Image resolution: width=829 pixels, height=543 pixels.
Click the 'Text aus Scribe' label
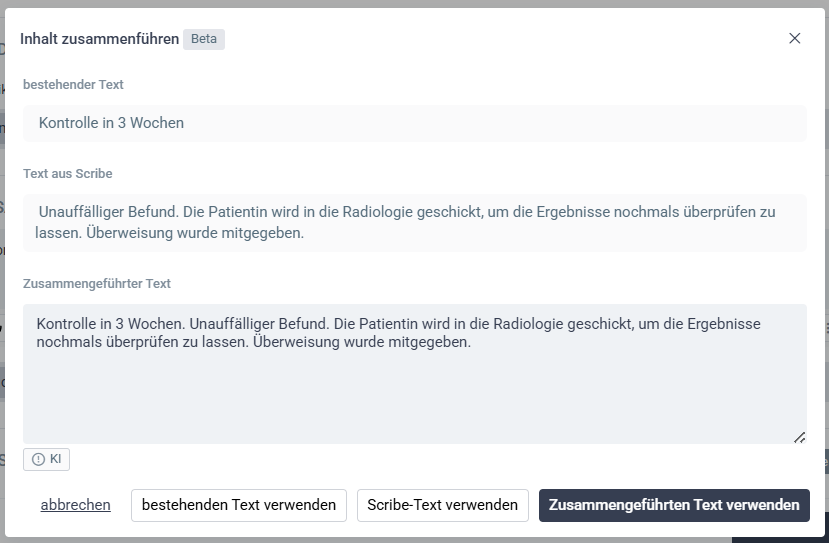coord(68,173)
